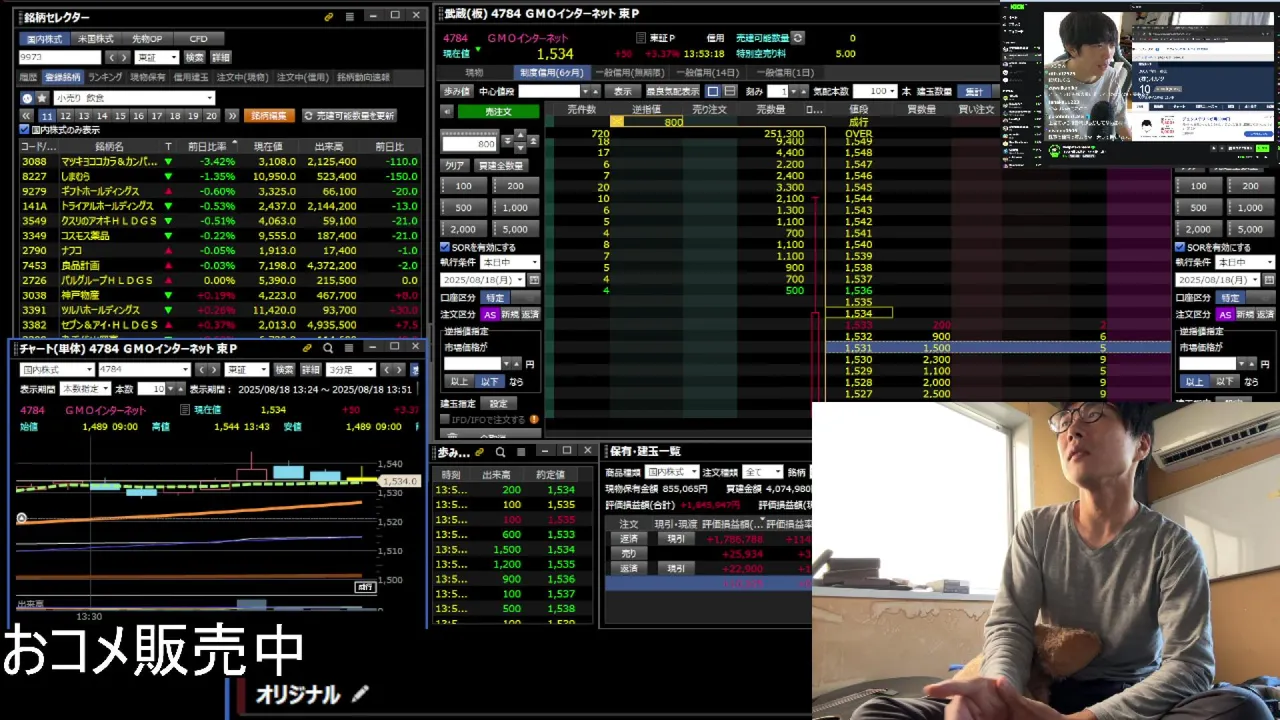
Task: Toggle SORを有効にする checkbox in right order panel
Action: [x=1180, y=247]
